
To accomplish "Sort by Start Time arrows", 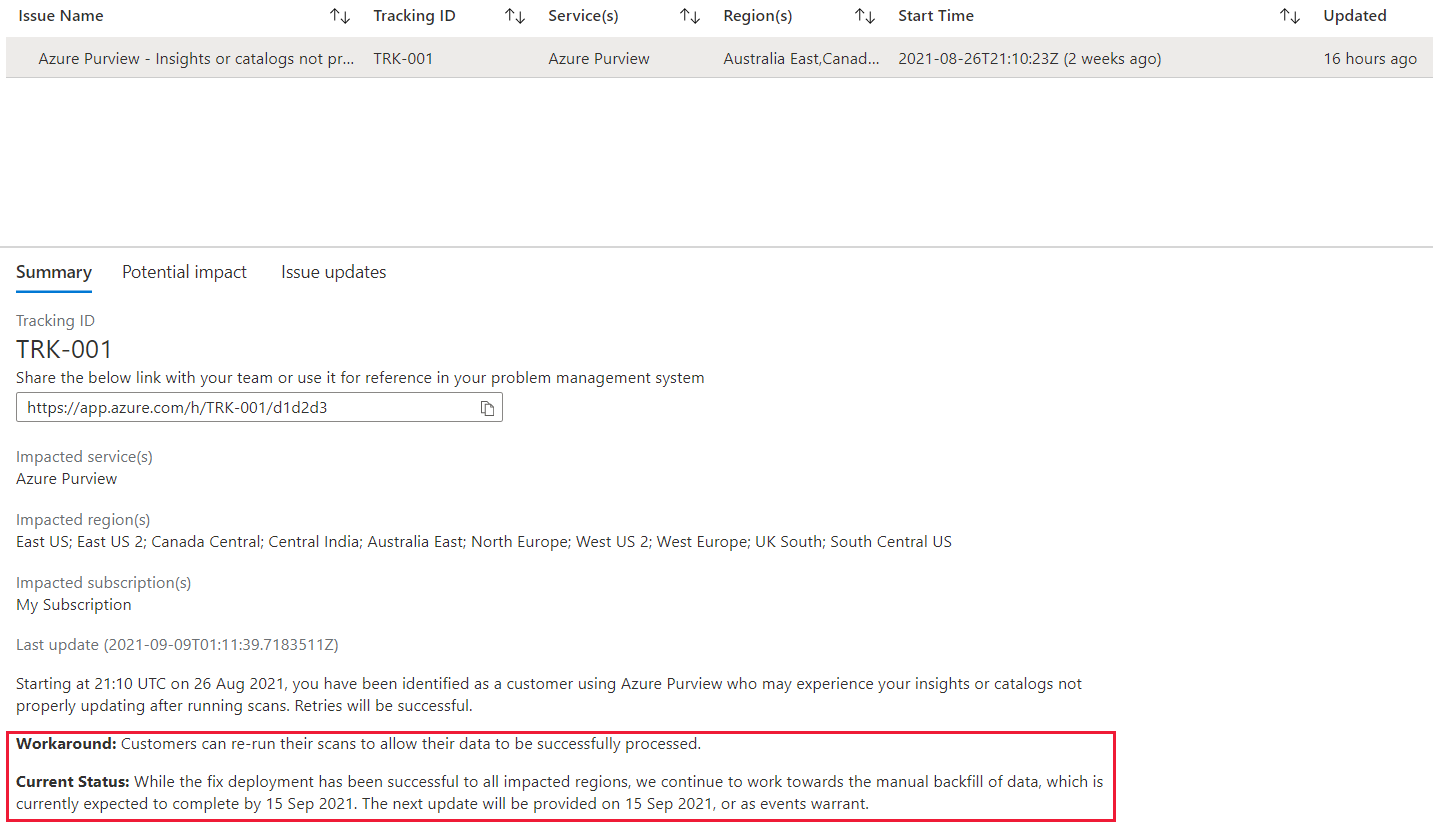I will coord(1290,16).
